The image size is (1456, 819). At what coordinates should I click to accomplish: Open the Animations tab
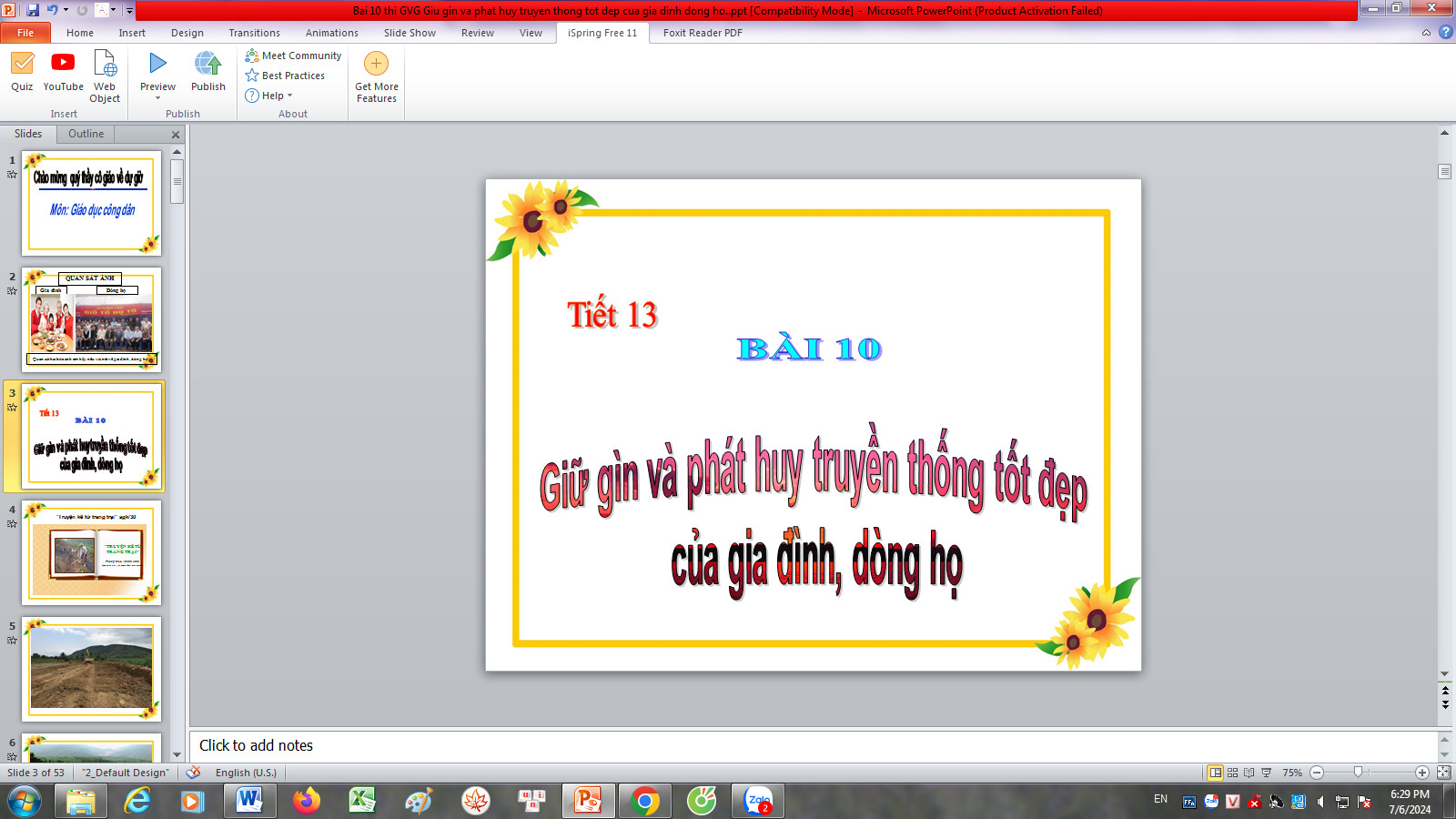click(x=332, y=33)
